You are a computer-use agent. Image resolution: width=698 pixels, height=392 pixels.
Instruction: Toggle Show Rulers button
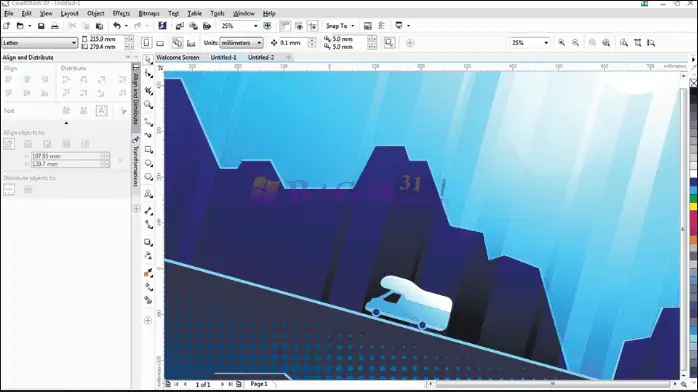285,26
